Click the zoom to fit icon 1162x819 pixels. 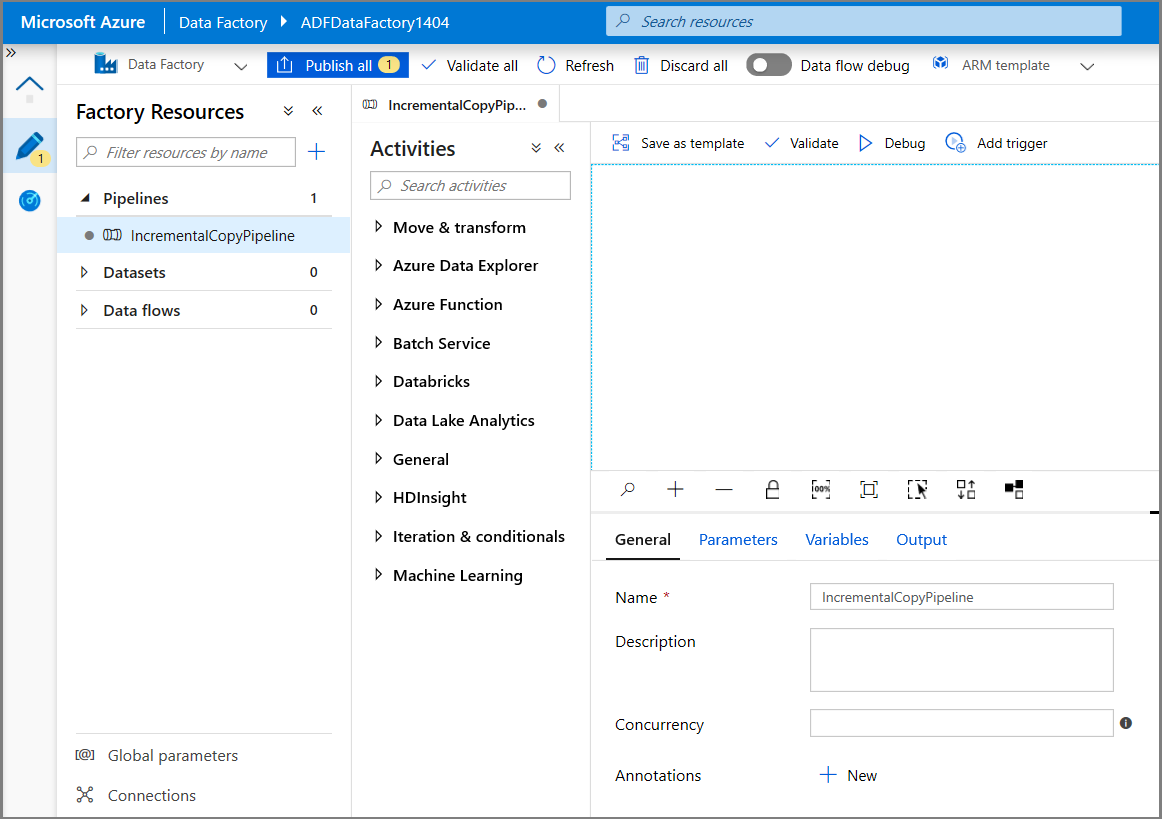click(869, 489)
